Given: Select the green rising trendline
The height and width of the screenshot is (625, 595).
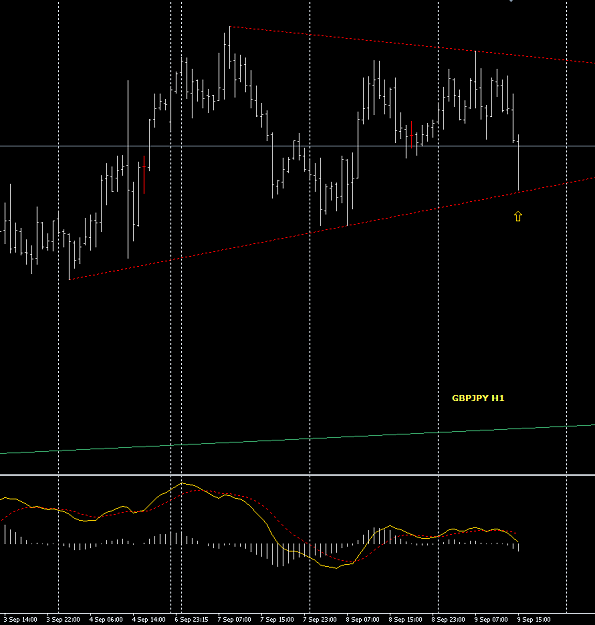Looking at the screenshot, I should tap(297, 439).
